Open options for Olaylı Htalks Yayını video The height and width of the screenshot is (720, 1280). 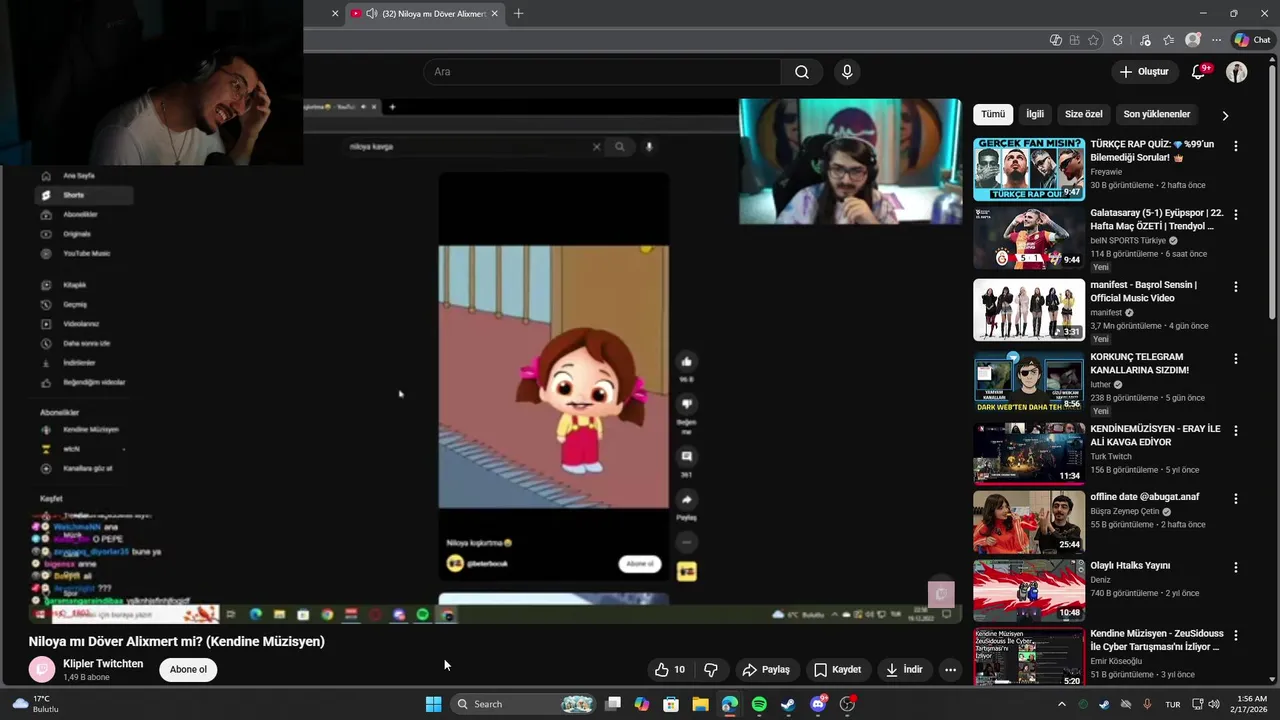1236,568
